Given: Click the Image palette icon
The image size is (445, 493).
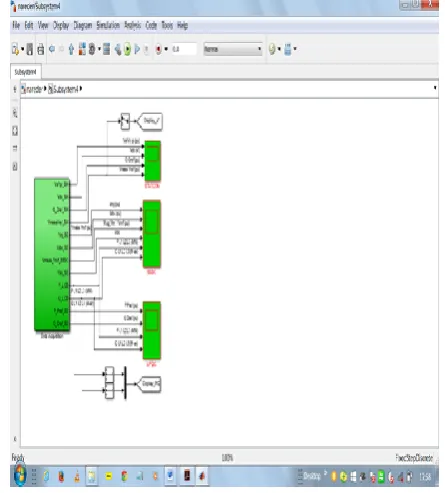Looking at the screenshot, I should pyautogui.click(x=15, y=166).
